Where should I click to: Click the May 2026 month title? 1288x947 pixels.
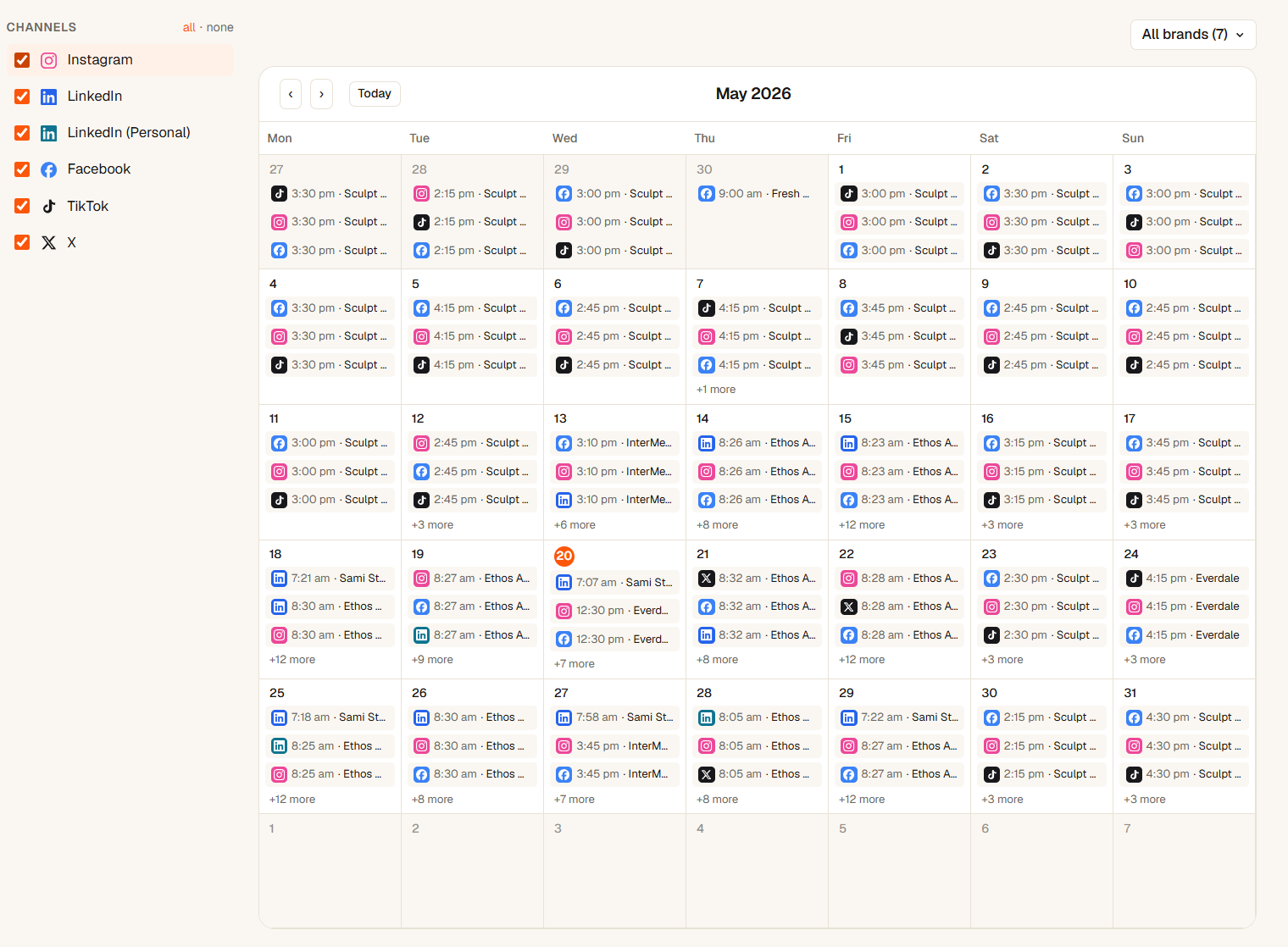(753, 94)
